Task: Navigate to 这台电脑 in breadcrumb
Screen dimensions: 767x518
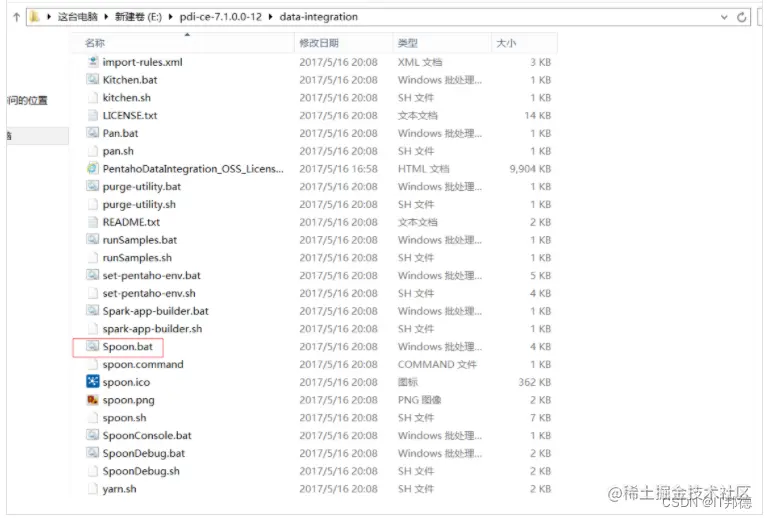Action: pyautogui.click(x=78, y=17)
